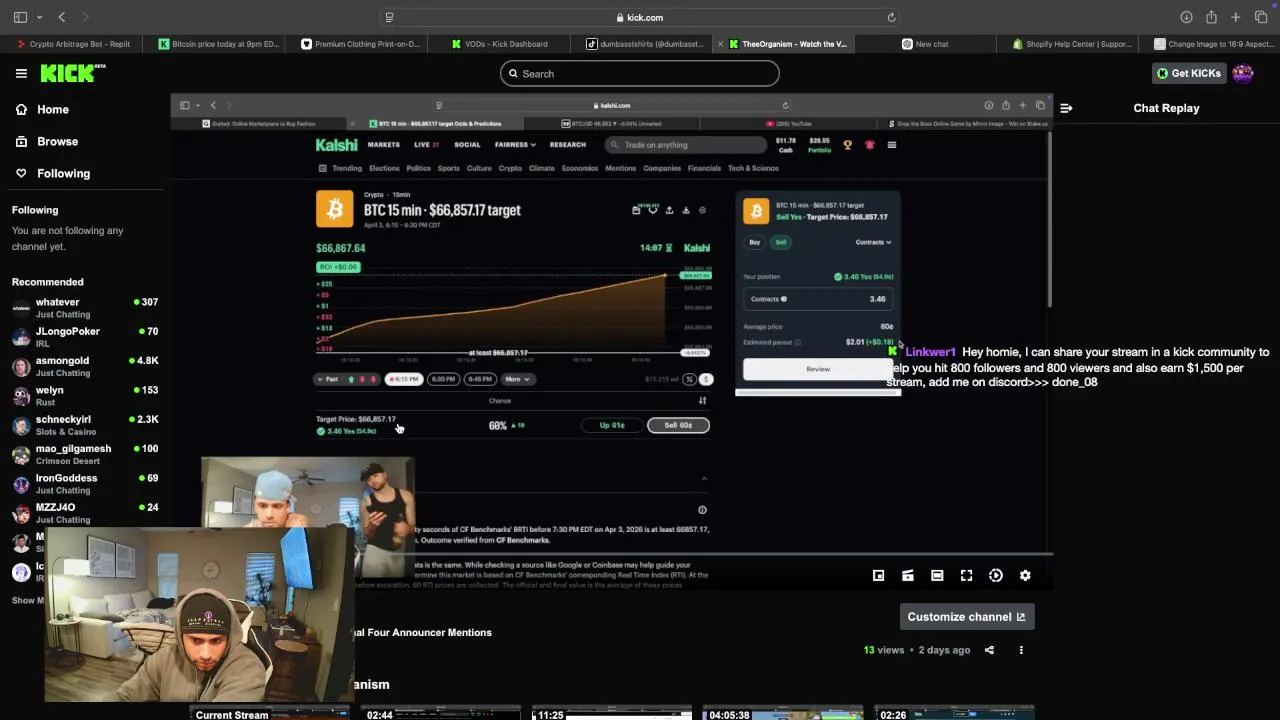
Task: Open the user profile avatar menu
Action: [1243, 73]
